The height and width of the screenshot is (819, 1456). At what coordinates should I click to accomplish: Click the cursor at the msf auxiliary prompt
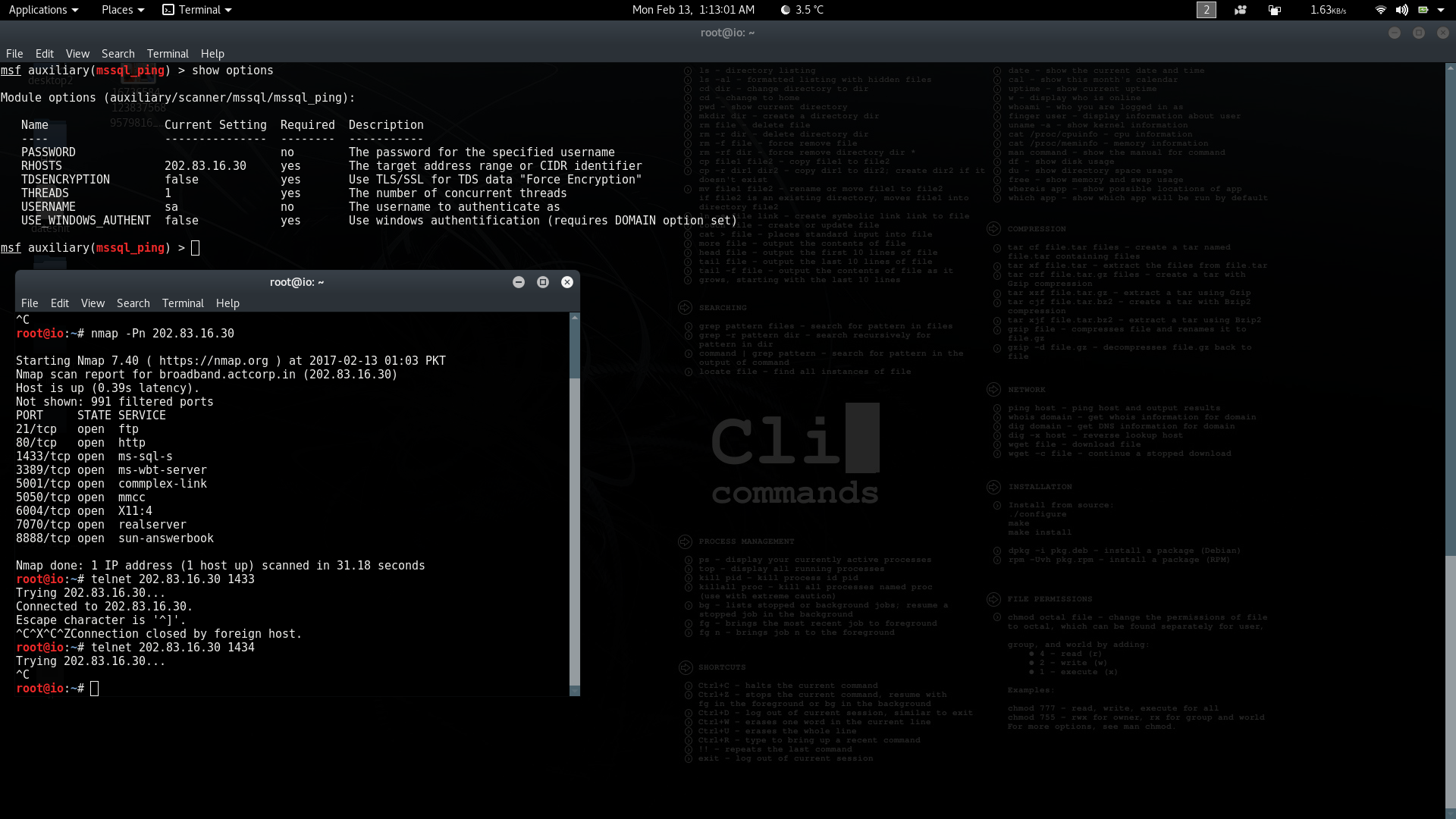click(x=196, y=248)
